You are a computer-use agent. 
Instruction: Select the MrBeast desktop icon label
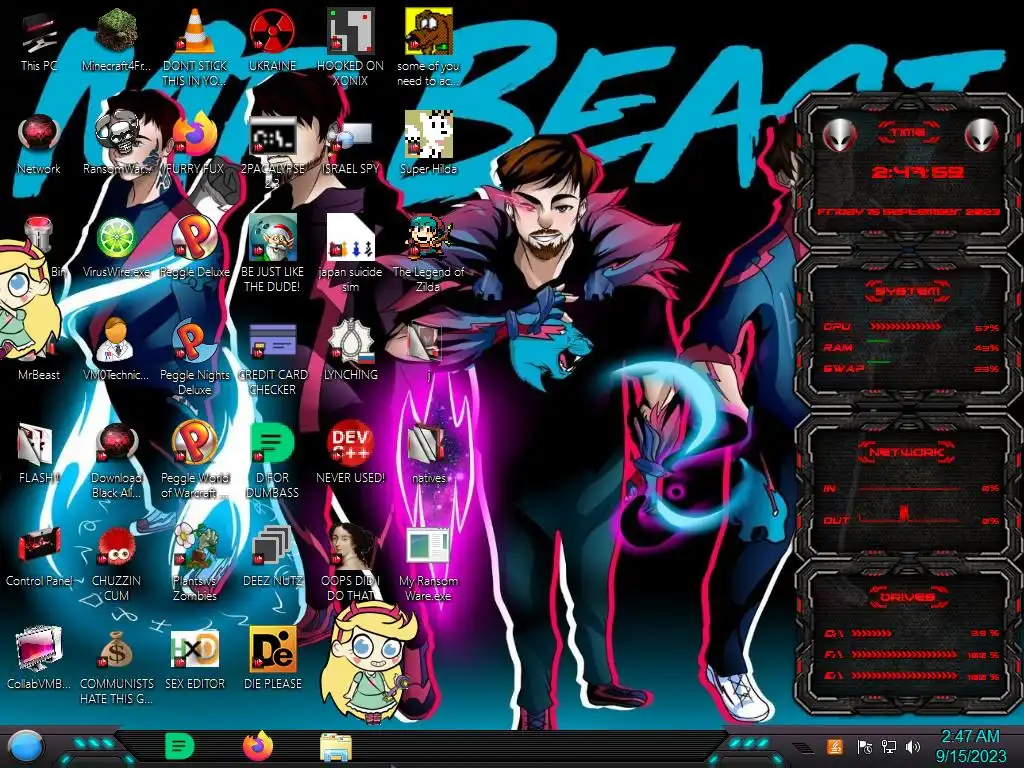(39, 375)
